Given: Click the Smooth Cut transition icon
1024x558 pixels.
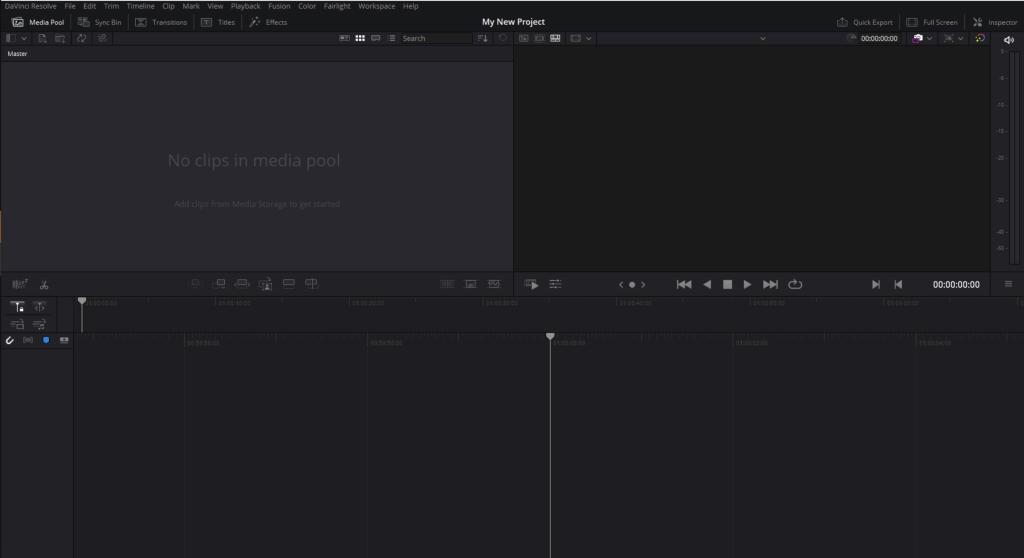Looking at the screenshot, I should pos(494,284).
